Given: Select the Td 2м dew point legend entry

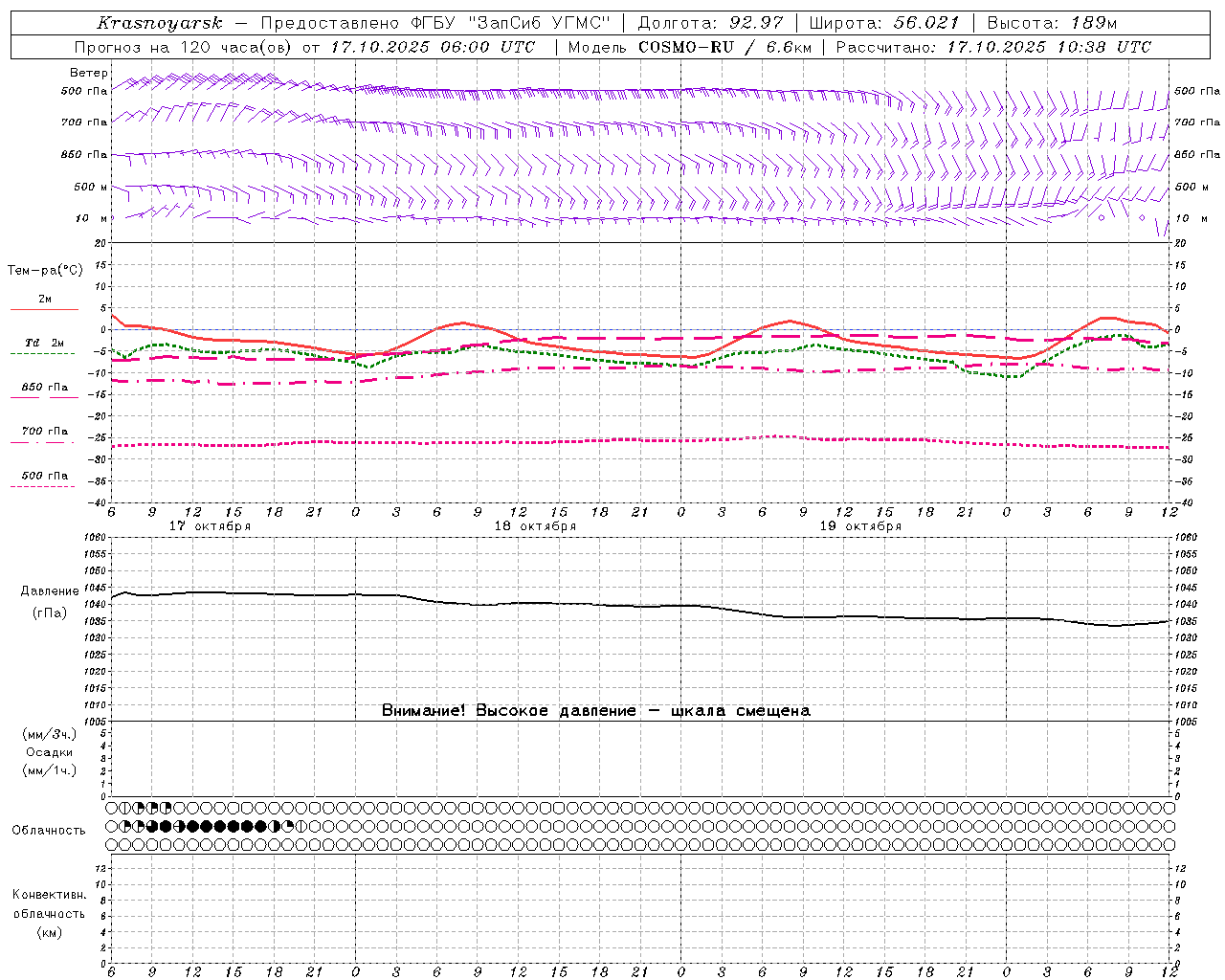Looking at the screenshot, I should [x=44, y=343].
